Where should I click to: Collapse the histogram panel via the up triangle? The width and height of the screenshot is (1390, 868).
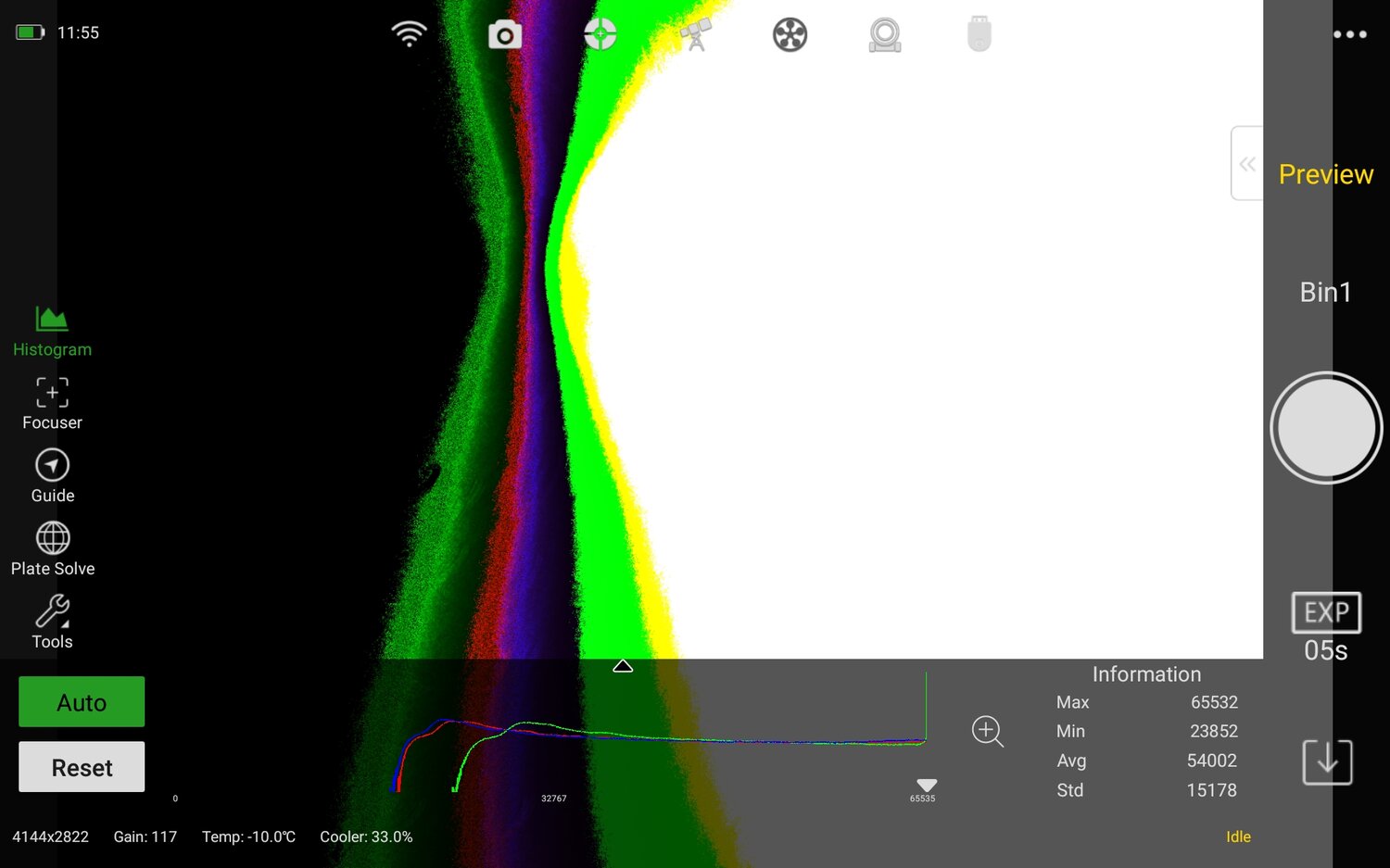pyautogui.click(x=623, y=665)
